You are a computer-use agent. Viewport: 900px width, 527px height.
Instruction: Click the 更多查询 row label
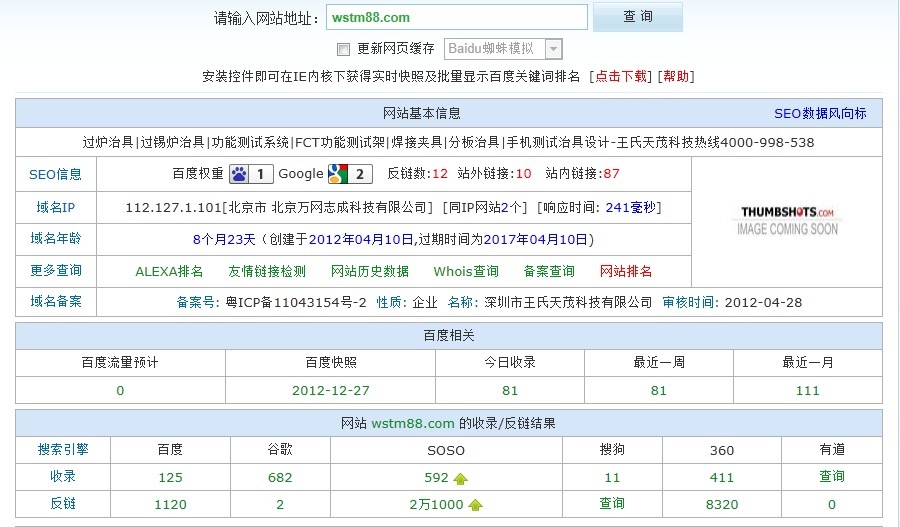click(x=56, y=270)
